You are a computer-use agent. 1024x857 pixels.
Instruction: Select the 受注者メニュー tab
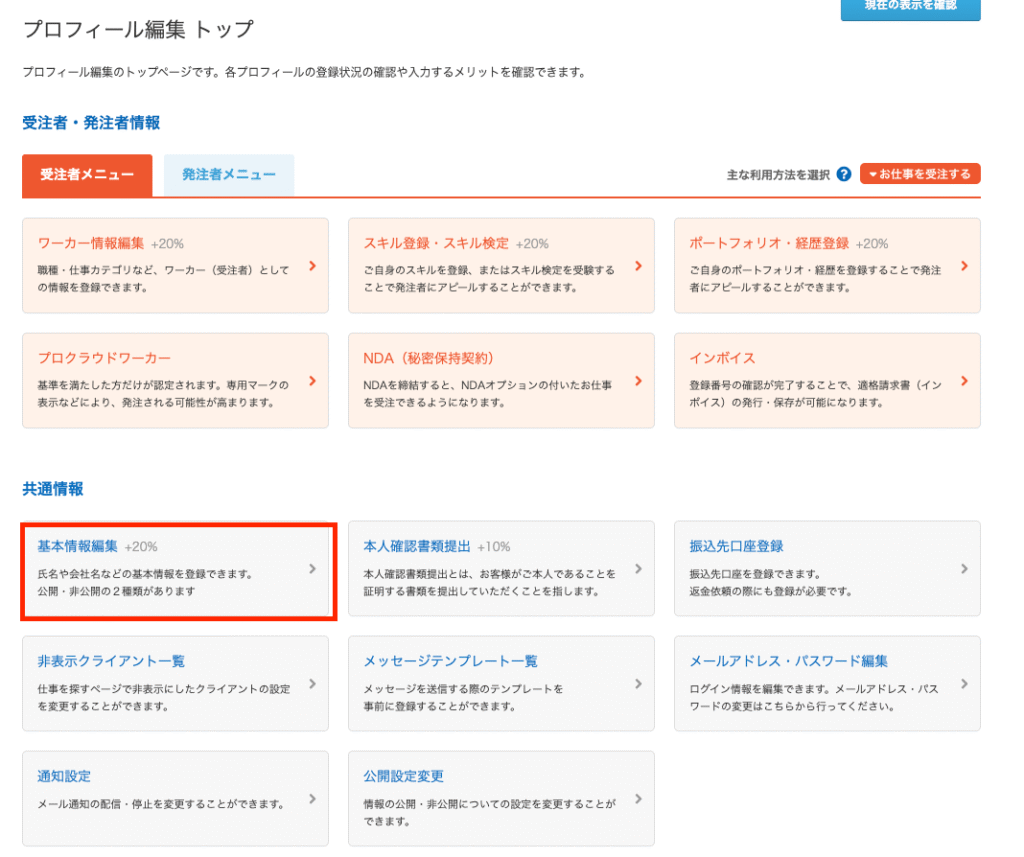(87, 175)
